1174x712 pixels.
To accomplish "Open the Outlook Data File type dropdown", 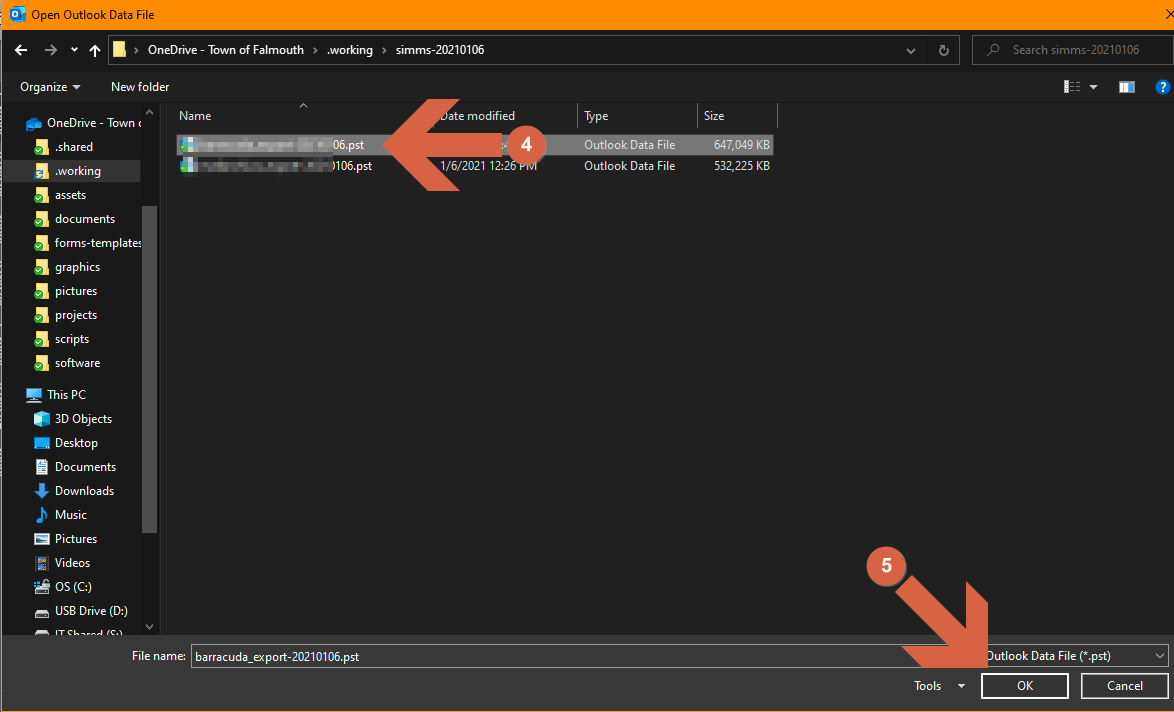I will pyautogui.click(x=1075, y=656).
